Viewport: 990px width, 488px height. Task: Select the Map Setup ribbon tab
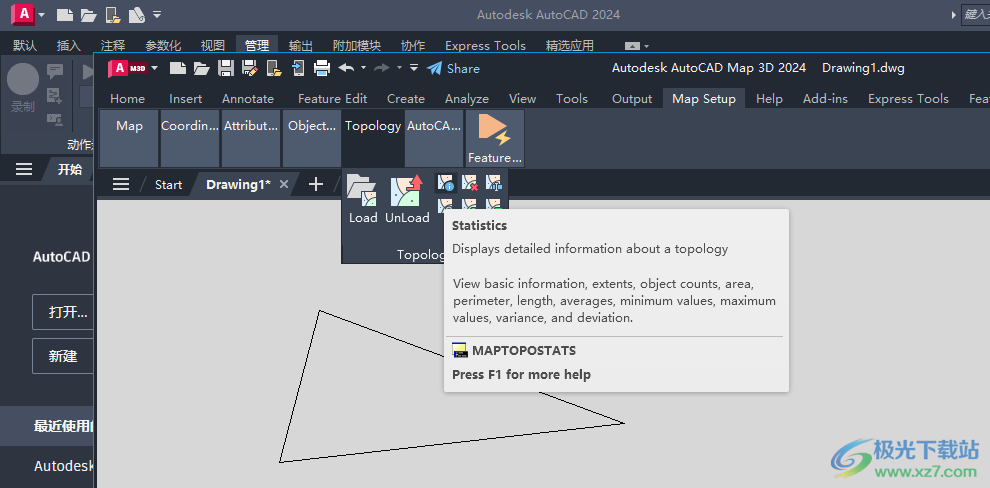703,98
